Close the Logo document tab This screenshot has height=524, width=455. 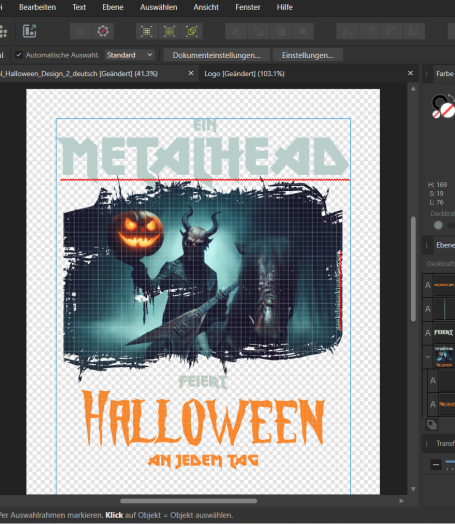411,73
